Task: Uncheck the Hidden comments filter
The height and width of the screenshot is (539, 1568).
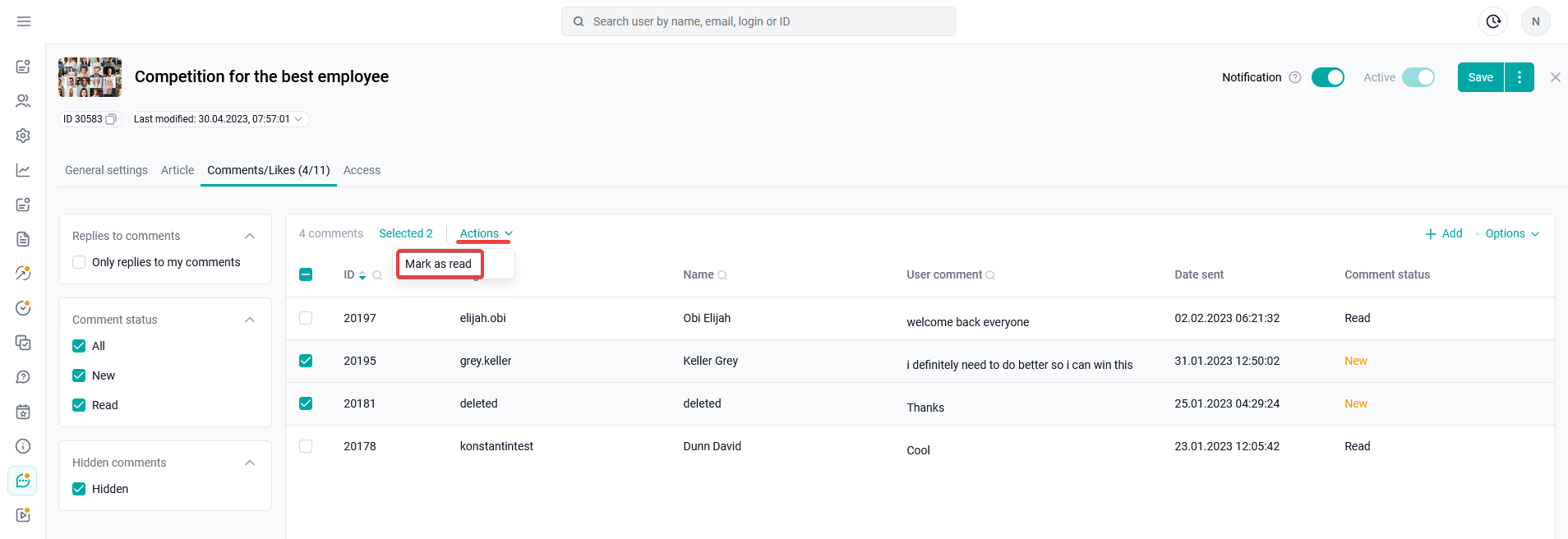Action: [x=79, y=489]
